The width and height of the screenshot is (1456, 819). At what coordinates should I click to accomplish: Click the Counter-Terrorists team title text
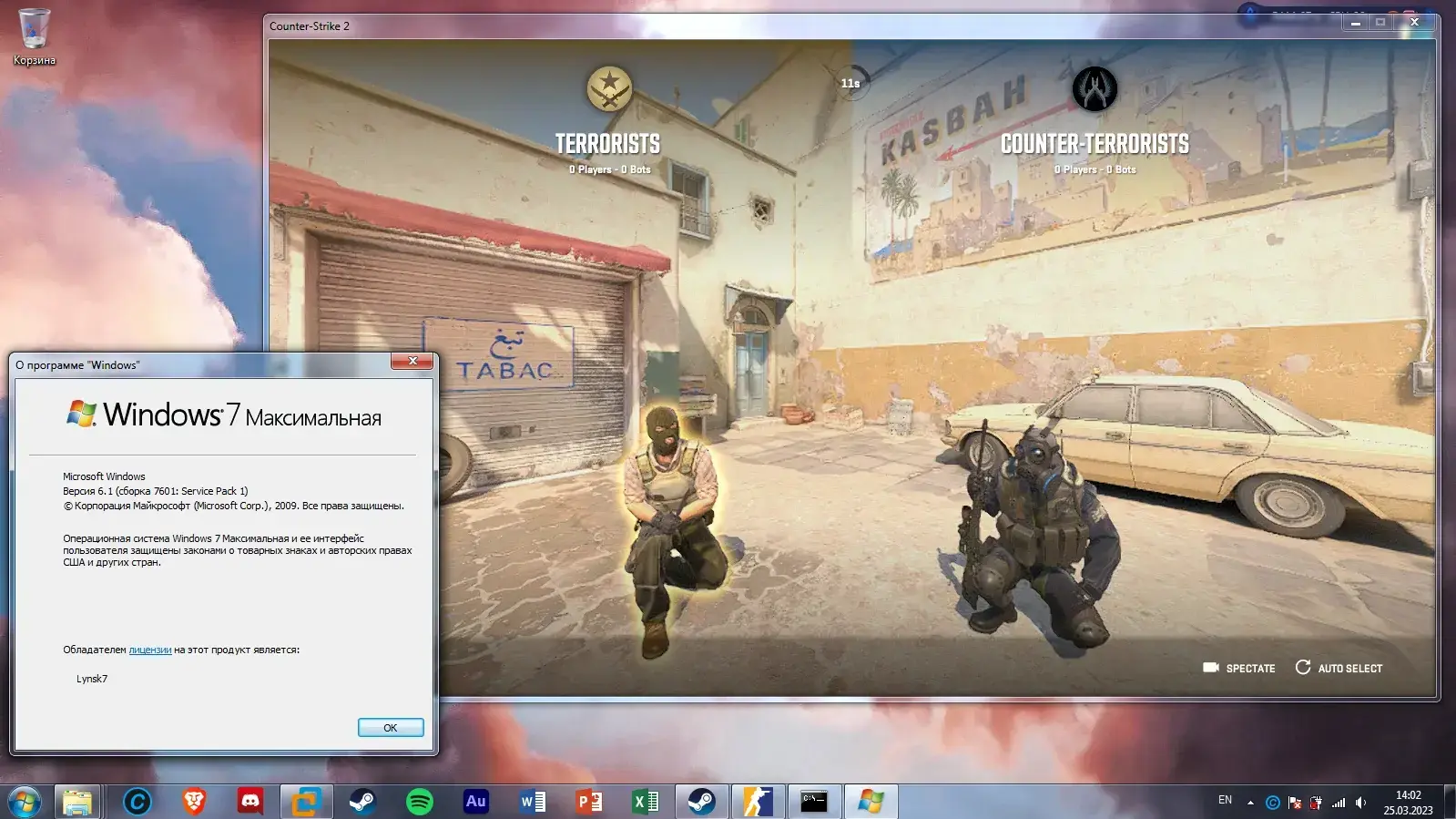(1095, 144)
